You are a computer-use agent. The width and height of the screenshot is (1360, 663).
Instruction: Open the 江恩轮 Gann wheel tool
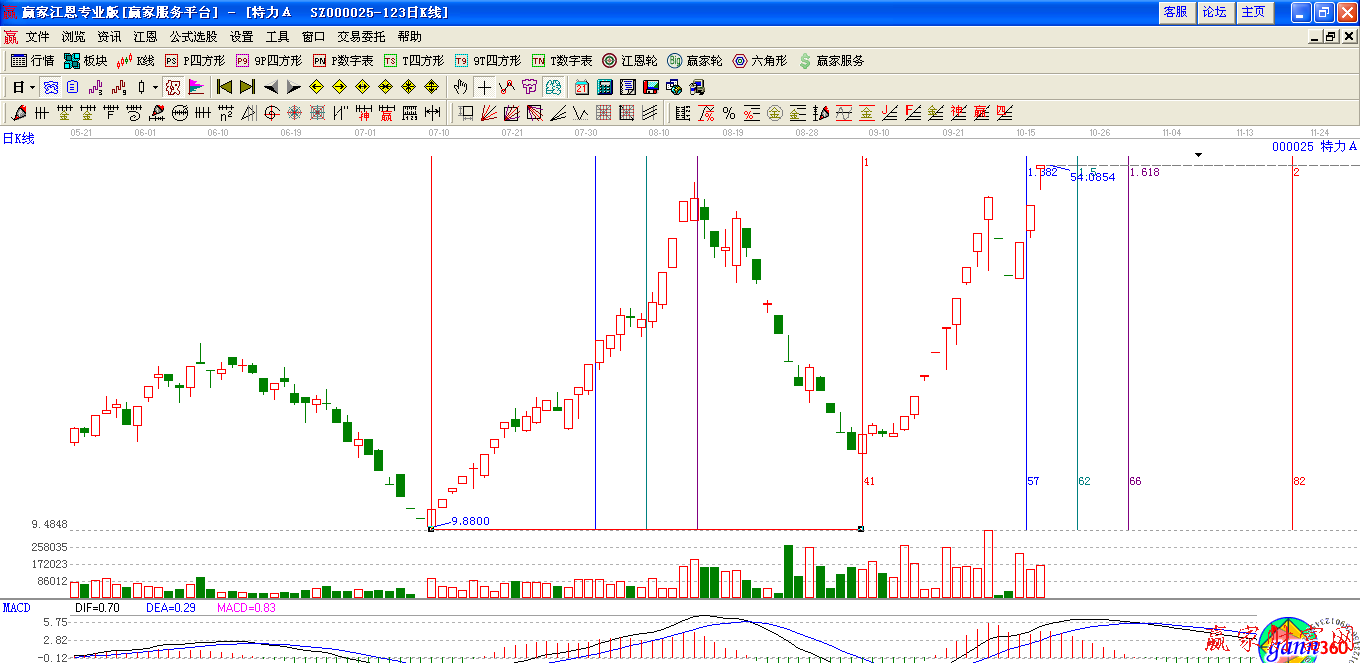[630, 61]
